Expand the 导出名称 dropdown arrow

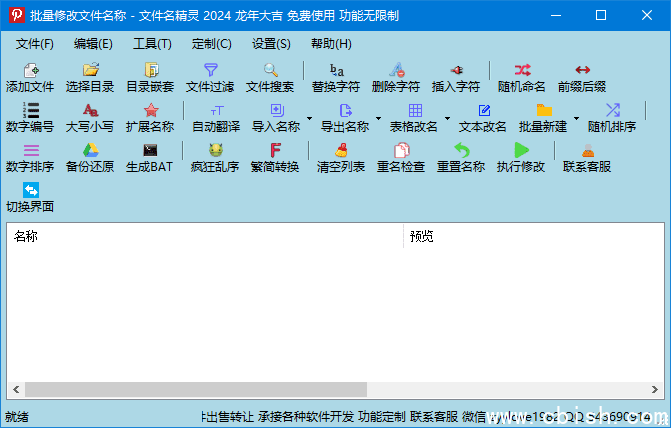click(378, 118)
